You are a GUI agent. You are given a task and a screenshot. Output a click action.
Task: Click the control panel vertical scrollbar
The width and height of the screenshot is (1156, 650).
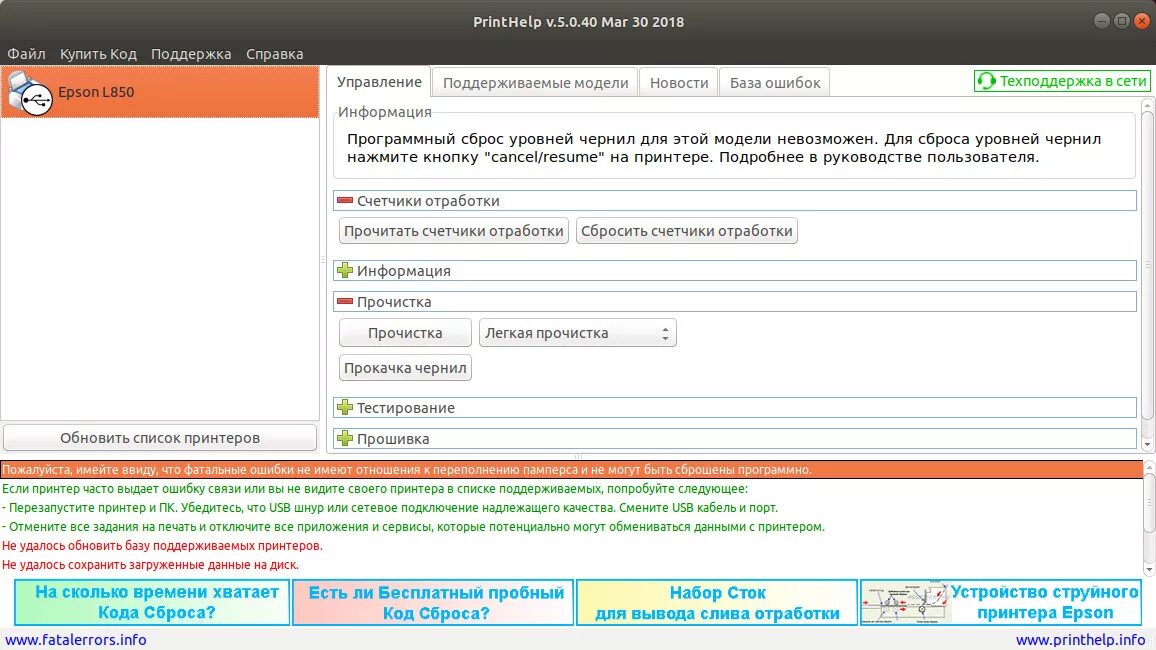click(x=1147, y=265)
